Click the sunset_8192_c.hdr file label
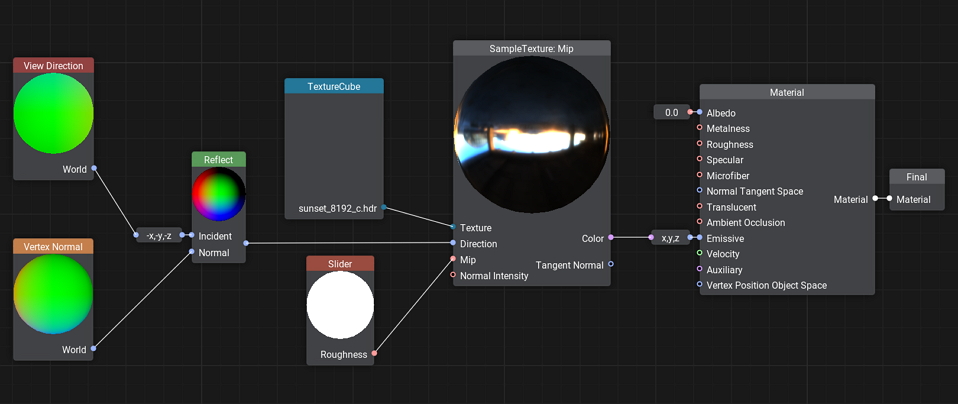The height and width of the screenshot is (404, 958). point(337,208)
